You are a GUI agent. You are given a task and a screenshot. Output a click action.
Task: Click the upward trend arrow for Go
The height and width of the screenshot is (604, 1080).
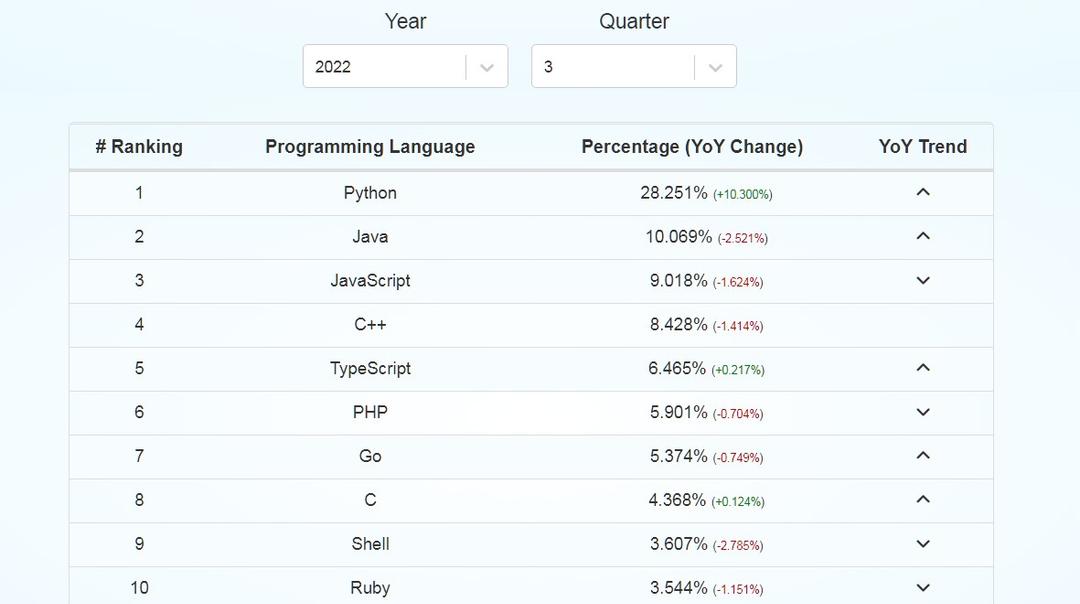tap(923, 456)
